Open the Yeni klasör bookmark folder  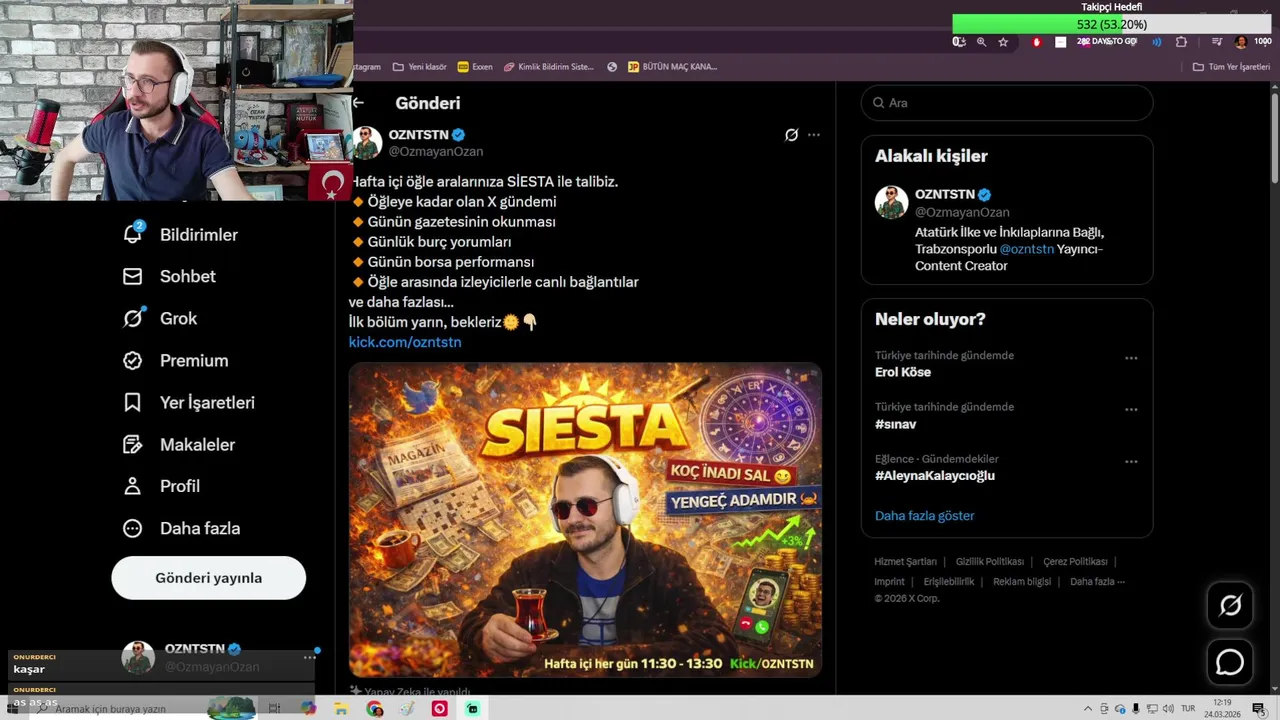tap(419, 67)
